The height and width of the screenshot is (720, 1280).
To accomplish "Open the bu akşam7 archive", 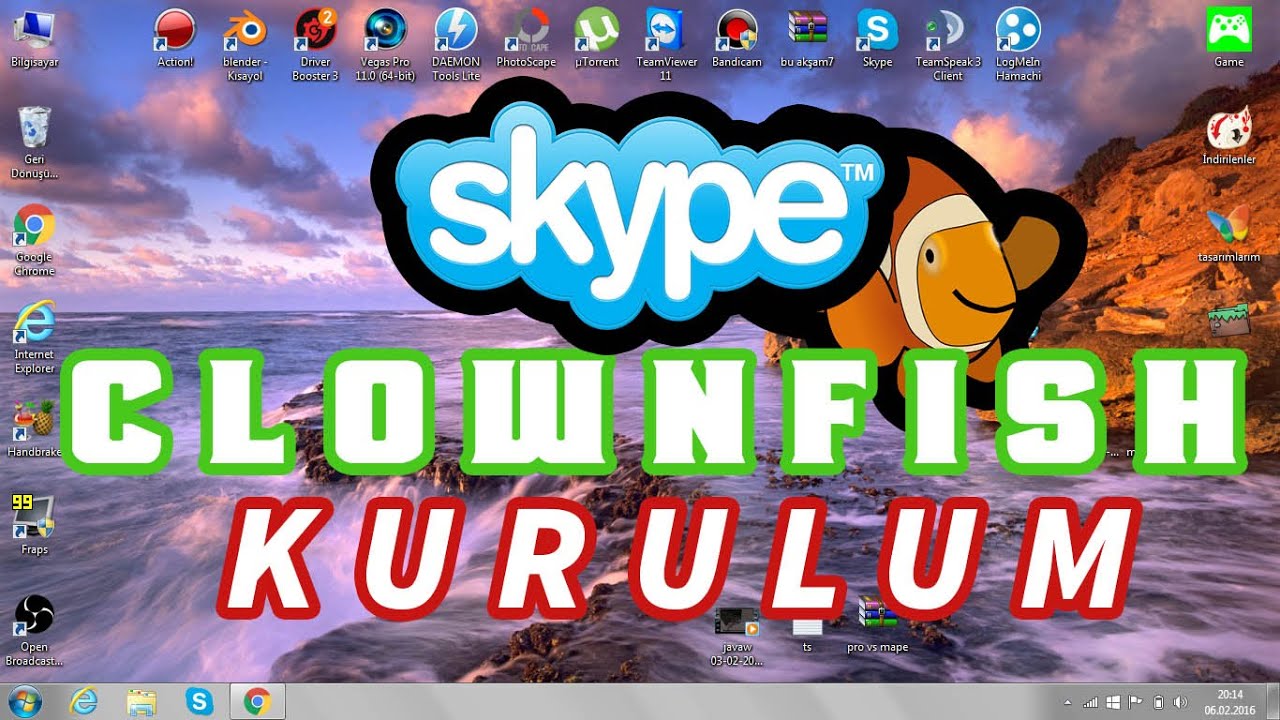I will (x=807, y=38).
